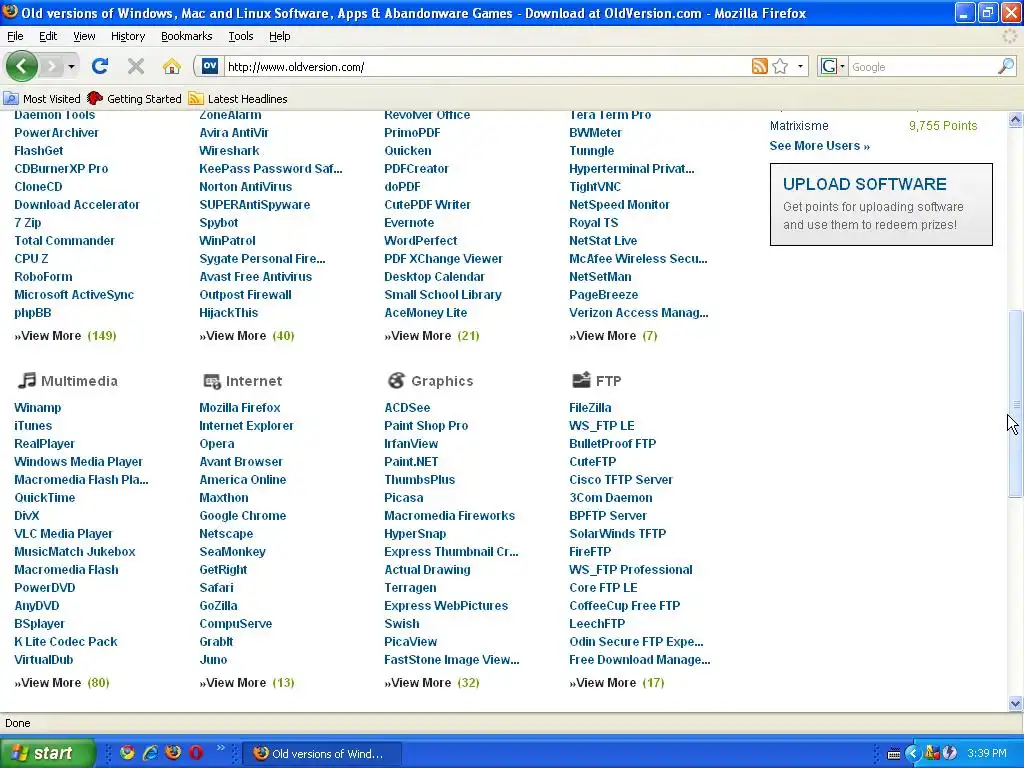Open the Help menu
Viewport: 1024px width, 768px height.
(280, 36)
